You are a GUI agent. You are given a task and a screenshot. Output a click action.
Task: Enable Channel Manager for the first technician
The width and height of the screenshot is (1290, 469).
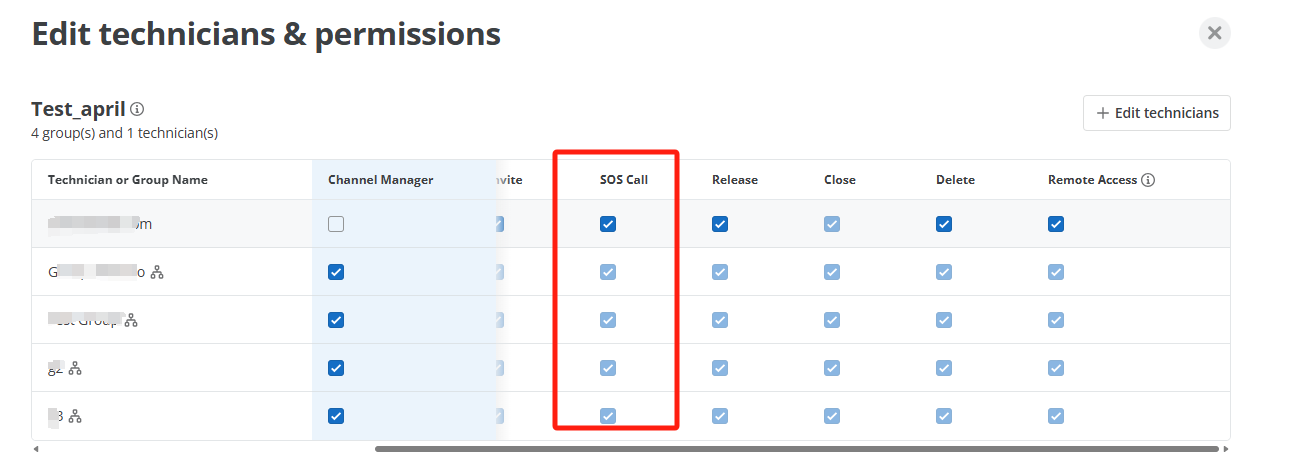[x=336, y=224]
